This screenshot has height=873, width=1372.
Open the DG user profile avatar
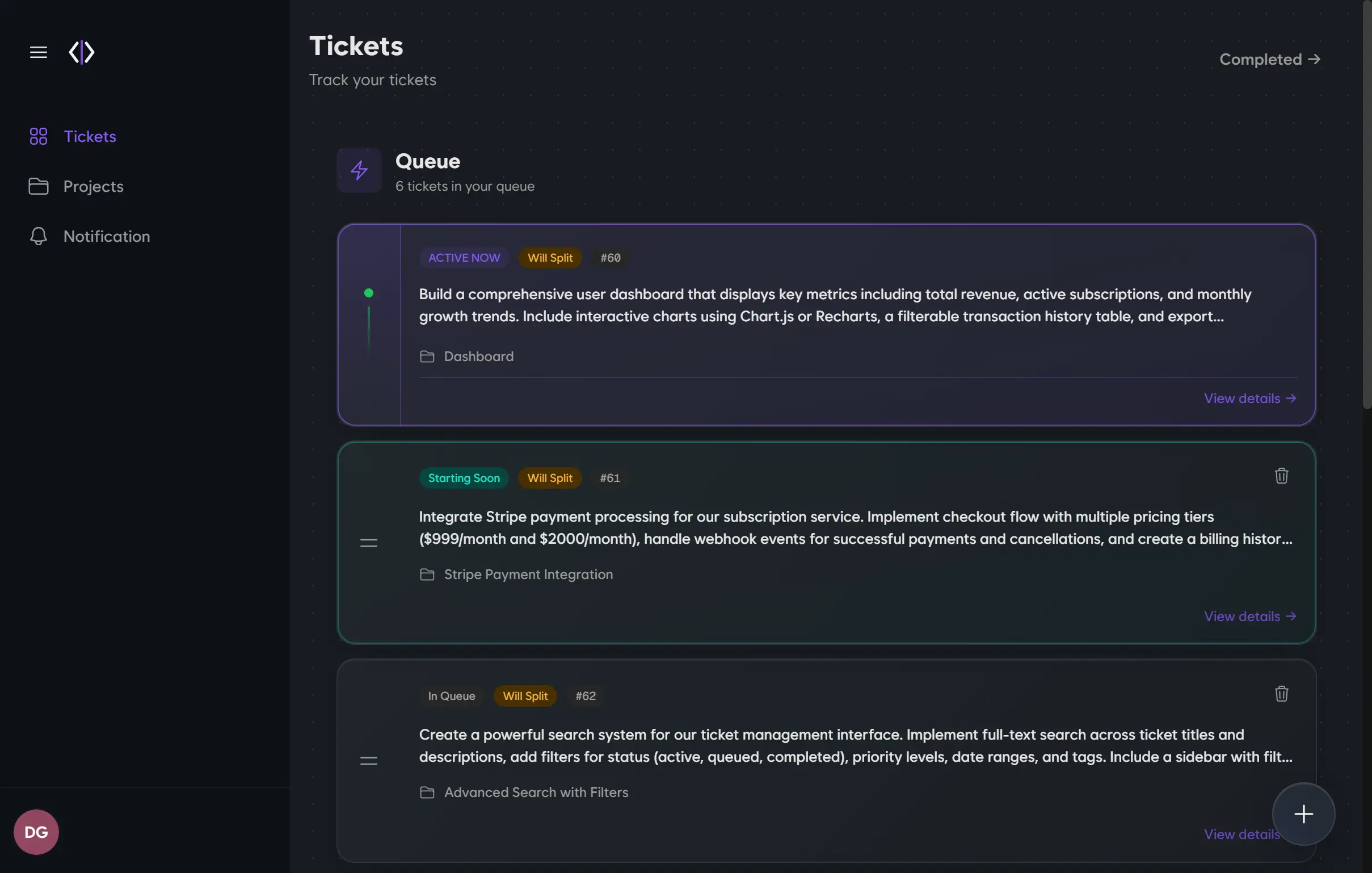point(35,832)
